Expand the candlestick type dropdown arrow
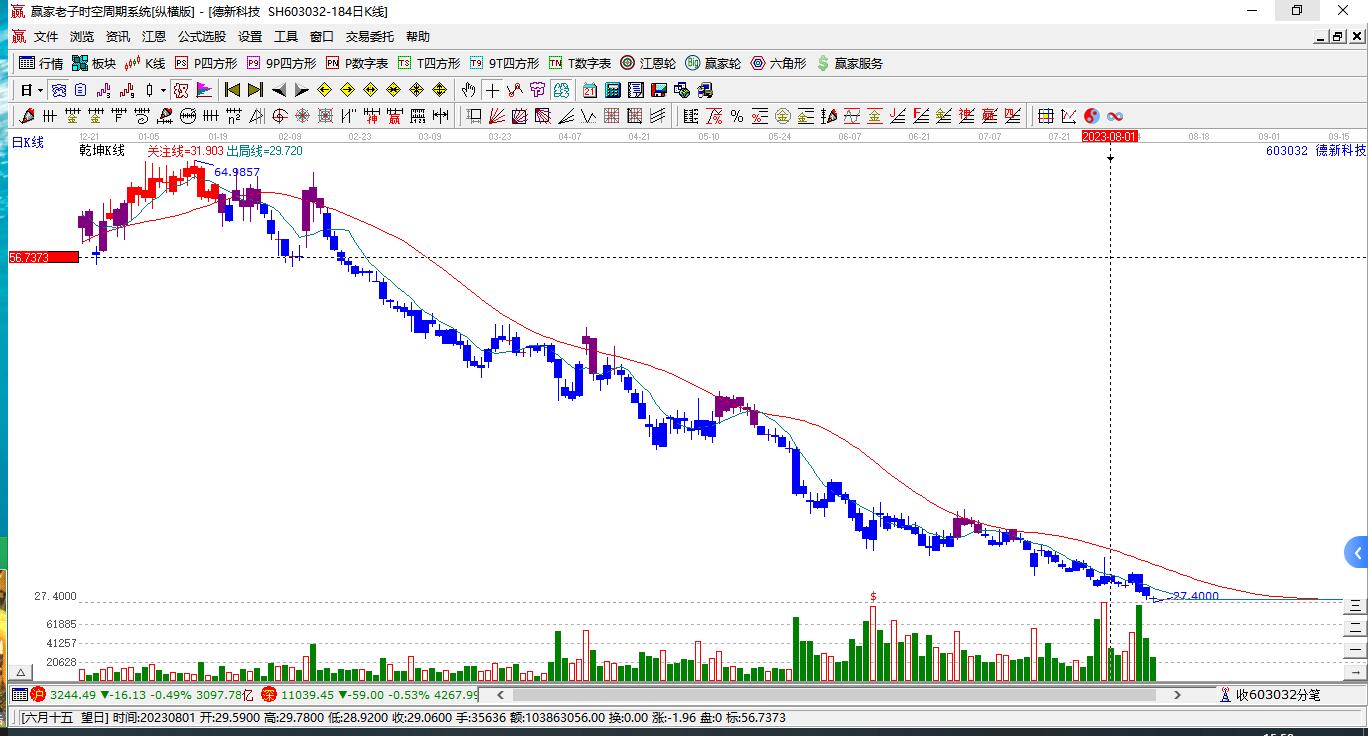This screenshot has height=736, width=1368. tap(163, 90)
